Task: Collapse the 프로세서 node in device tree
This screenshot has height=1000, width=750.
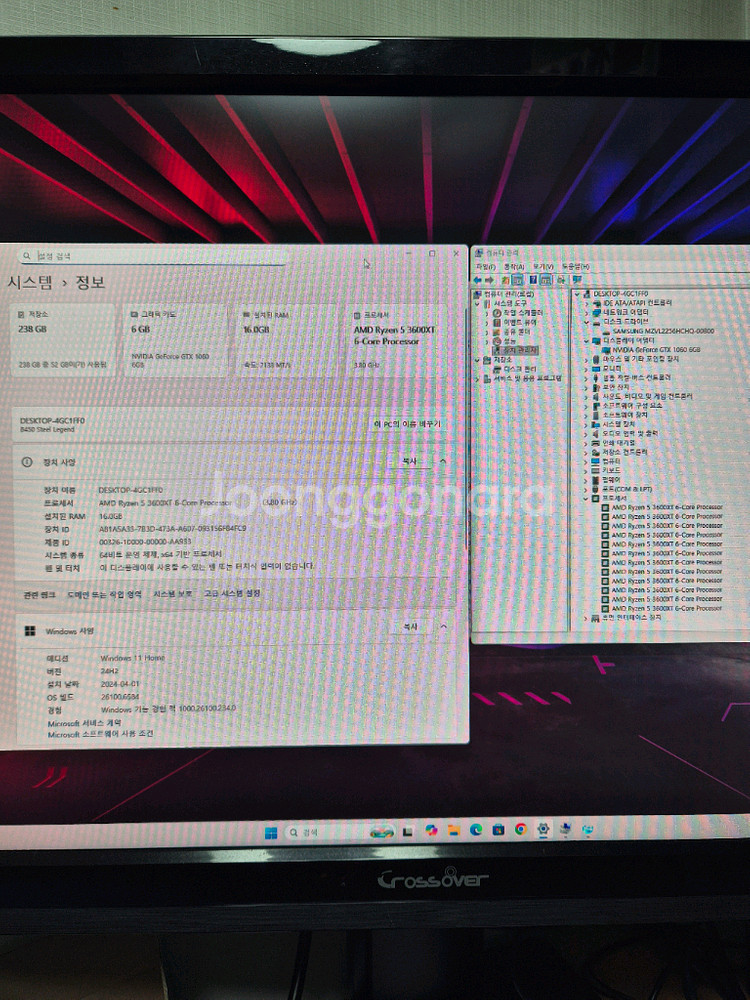Action: click(585, 497)
